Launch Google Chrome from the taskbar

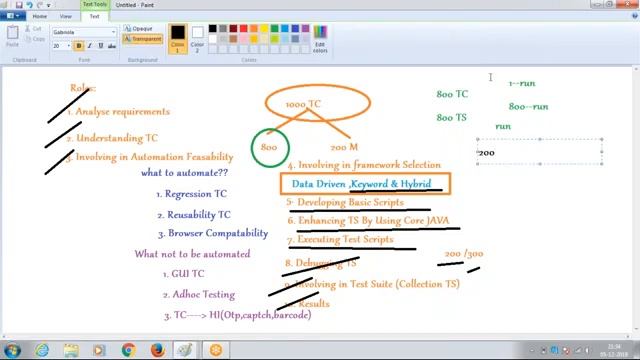click(129, 350)
